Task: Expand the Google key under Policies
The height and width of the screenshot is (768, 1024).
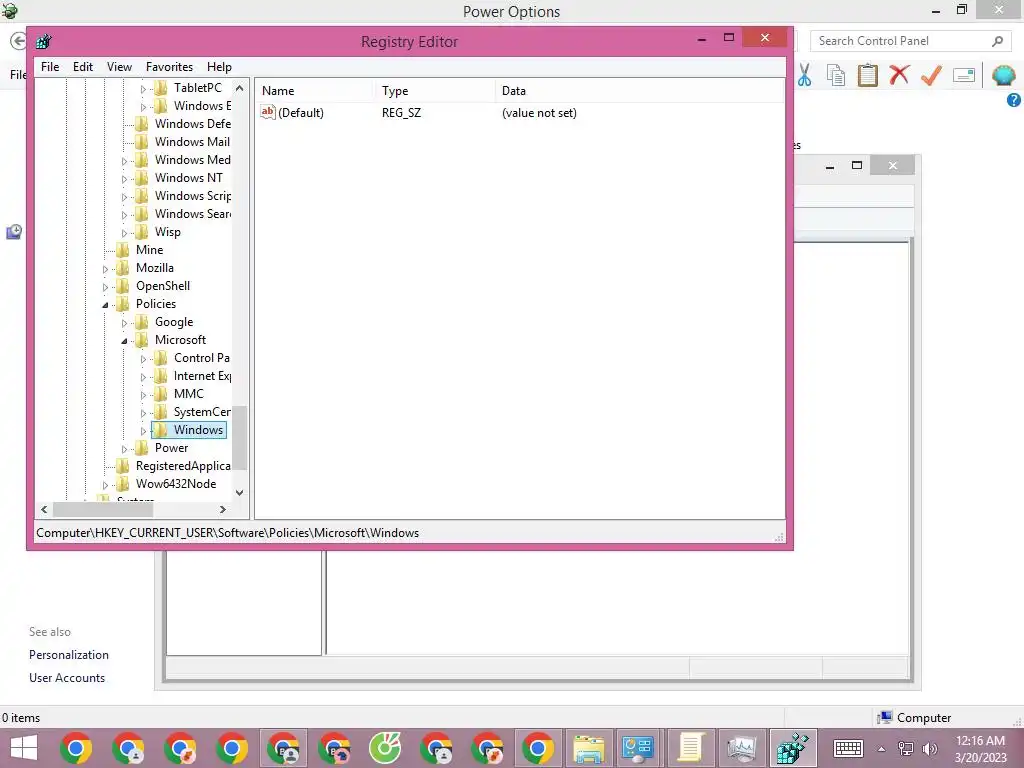Action: [124, 323]
